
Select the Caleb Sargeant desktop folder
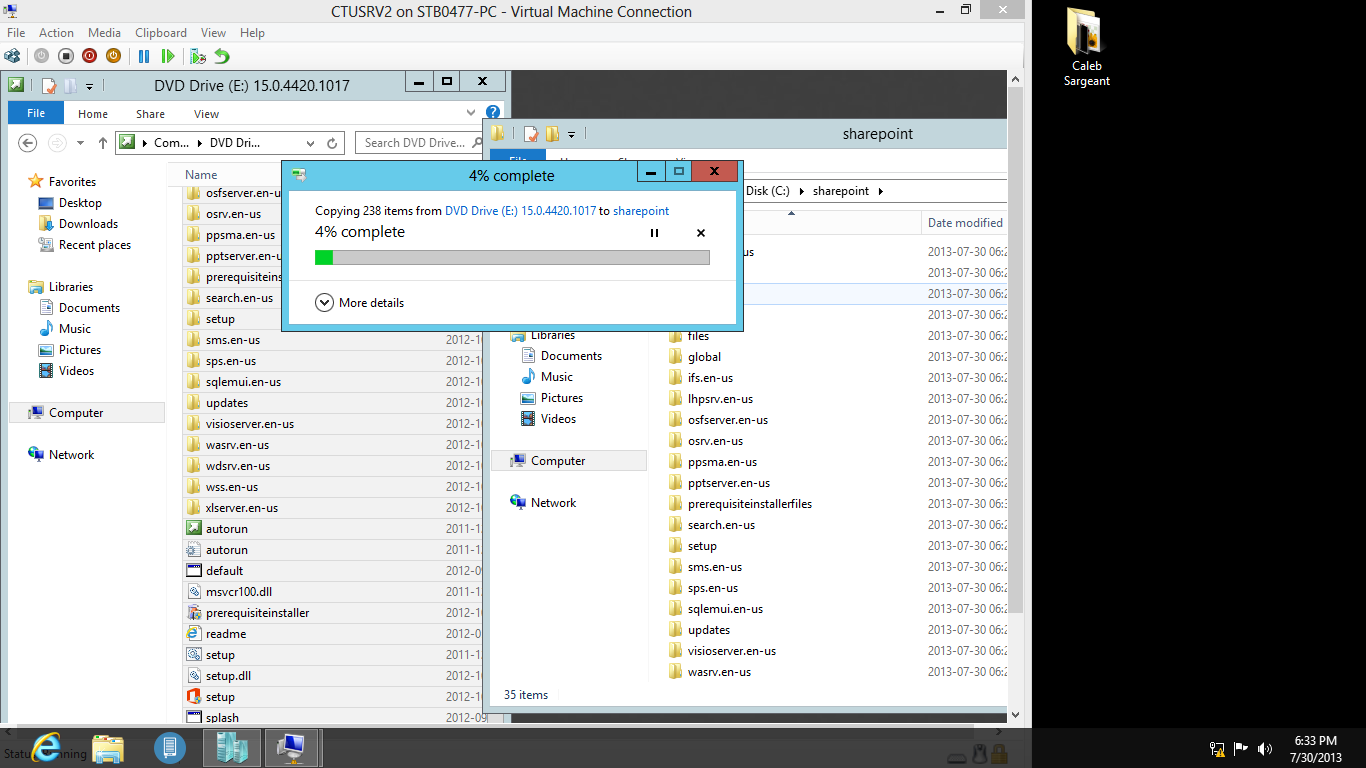pyautogui.click(x=1086, y=47)
